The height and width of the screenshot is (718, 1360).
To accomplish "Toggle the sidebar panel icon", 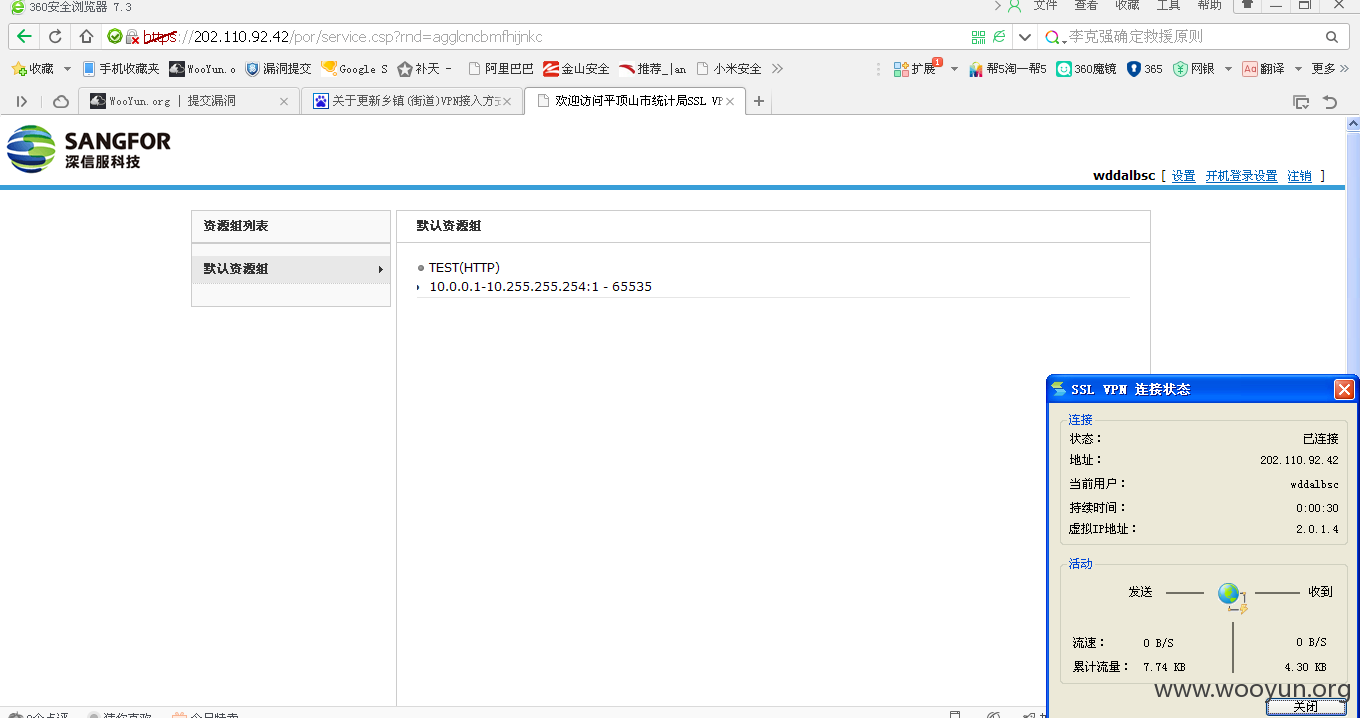I will pos(22,101).
